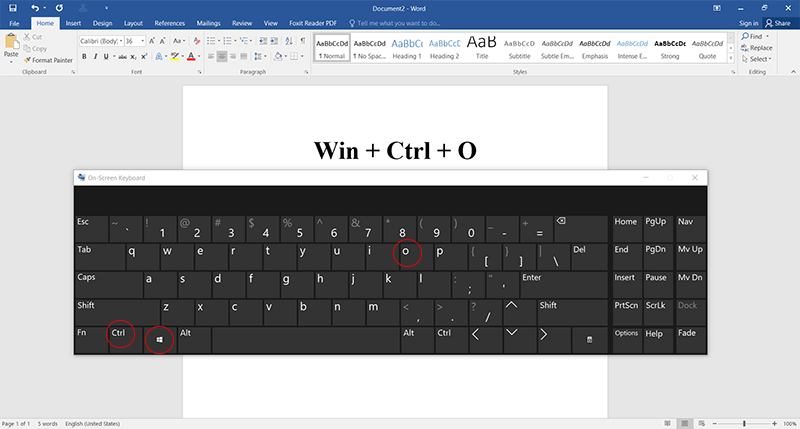This screenshot has height=429, width=800.
Task: Click the Redo icon
Action: pyautogui.click(x=59, y=8)
